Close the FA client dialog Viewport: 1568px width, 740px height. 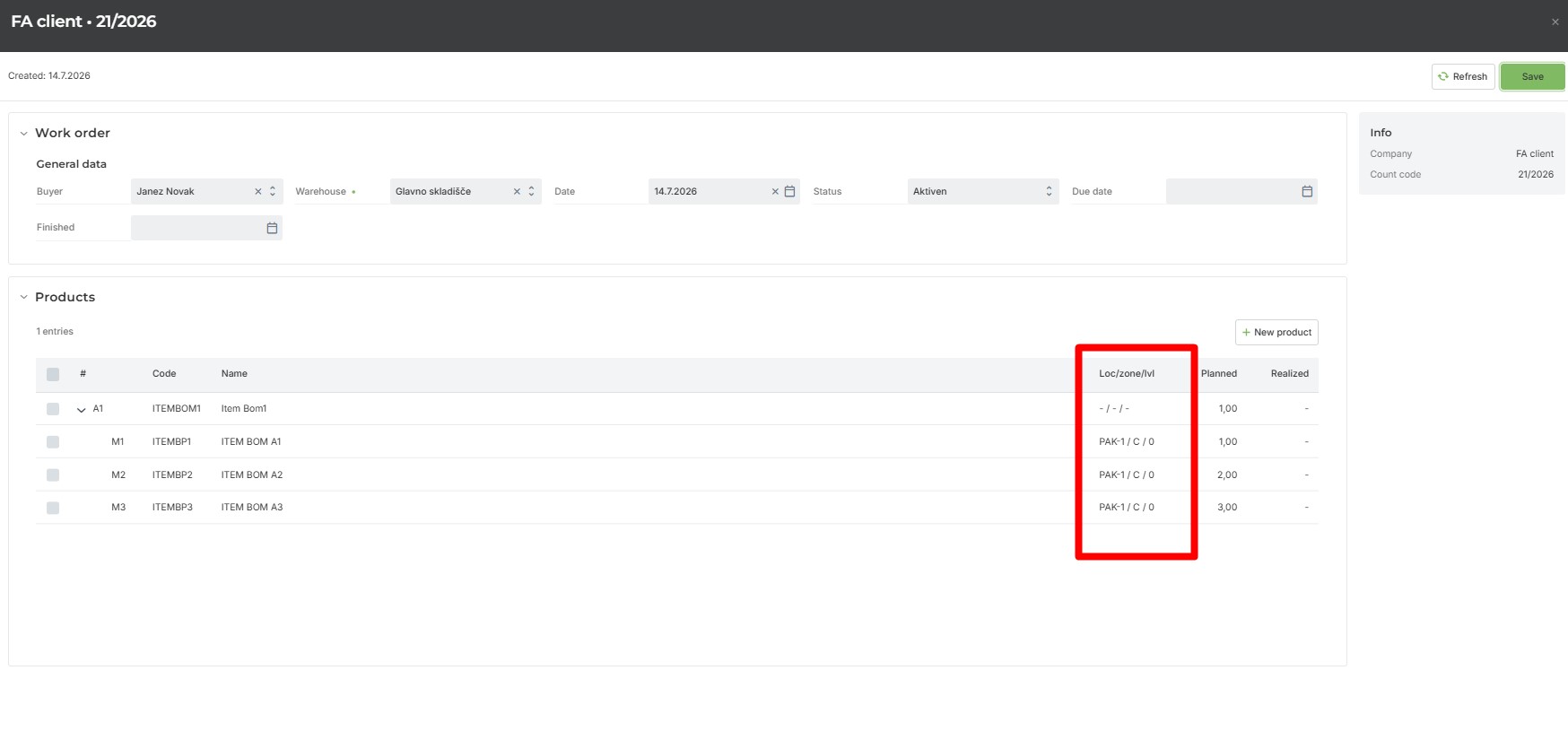(x=1555, y=22)
